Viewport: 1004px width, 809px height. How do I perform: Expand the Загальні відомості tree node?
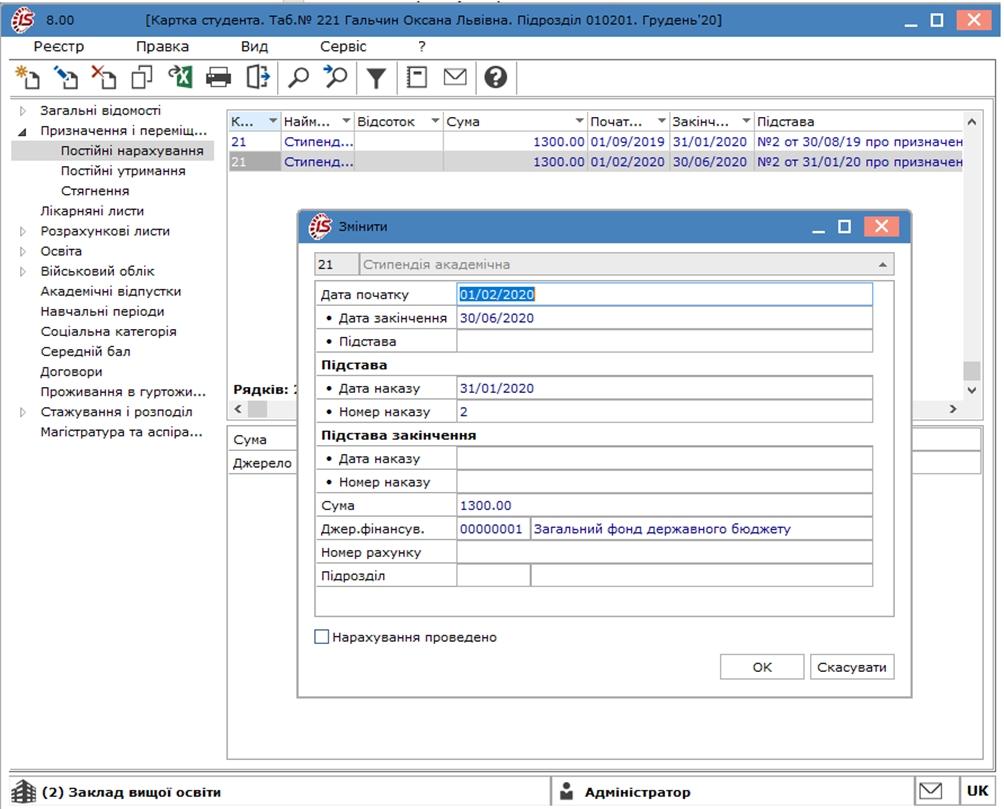(23, 111)
